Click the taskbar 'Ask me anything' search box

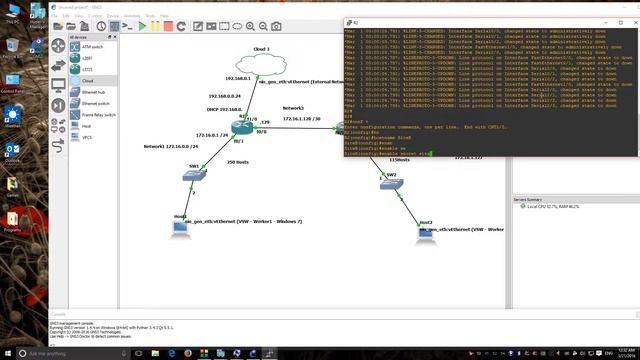(x=73, y=353)
